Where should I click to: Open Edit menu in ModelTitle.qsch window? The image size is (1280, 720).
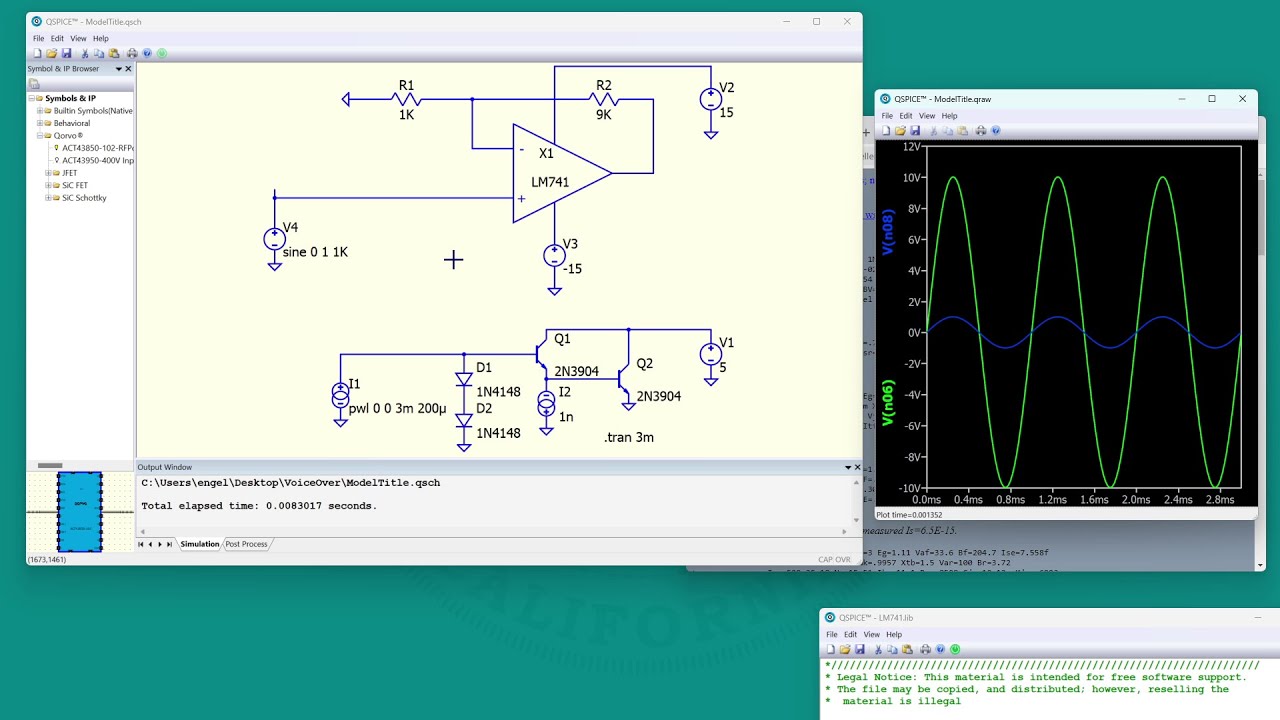(57, 38)
